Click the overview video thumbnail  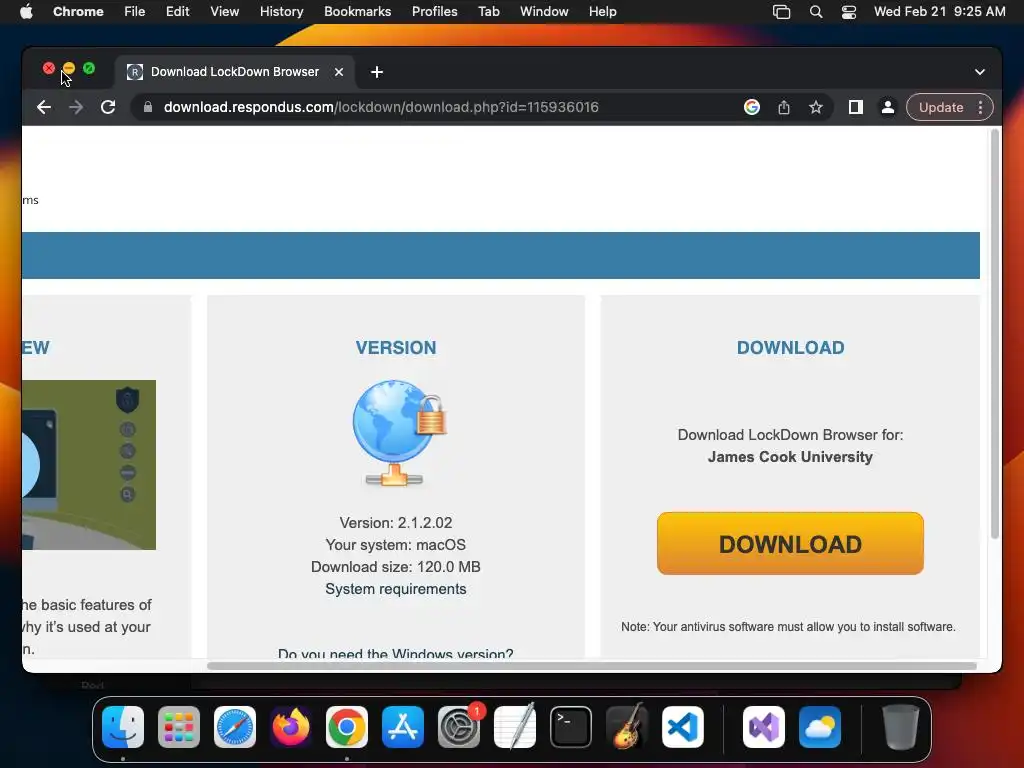pos(89,464)
